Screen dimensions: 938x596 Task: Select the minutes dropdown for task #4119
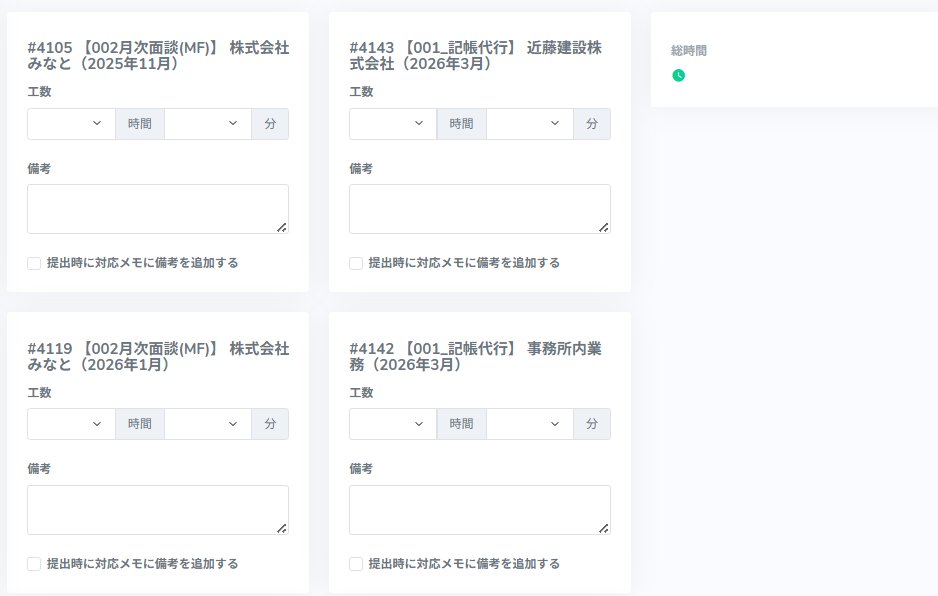[207, 424]
